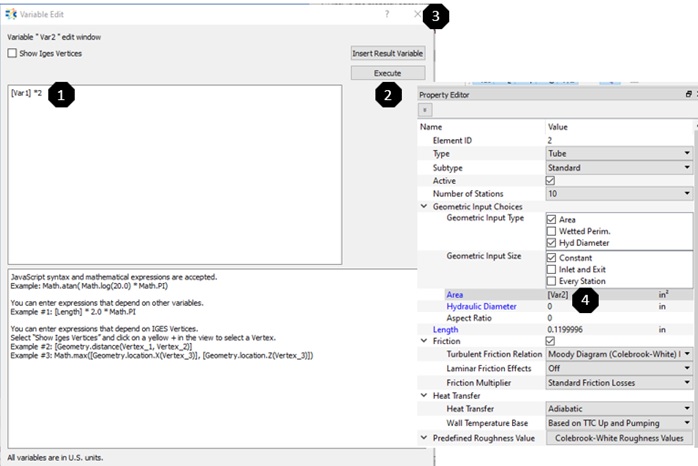Image resolution: width=698 pixels, height=466 pixels.
Task: Open the Type dropdown showing Tube
Action: point(619,154)
